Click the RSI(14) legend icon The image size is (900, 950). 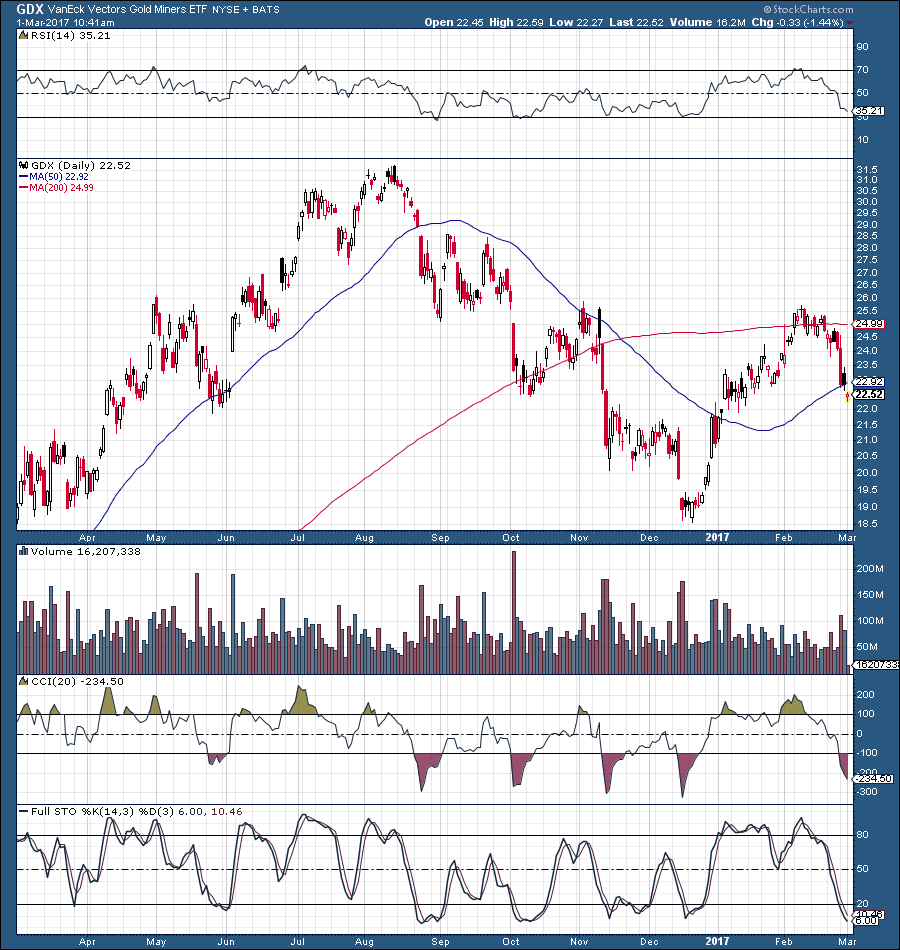pos(23,35)
